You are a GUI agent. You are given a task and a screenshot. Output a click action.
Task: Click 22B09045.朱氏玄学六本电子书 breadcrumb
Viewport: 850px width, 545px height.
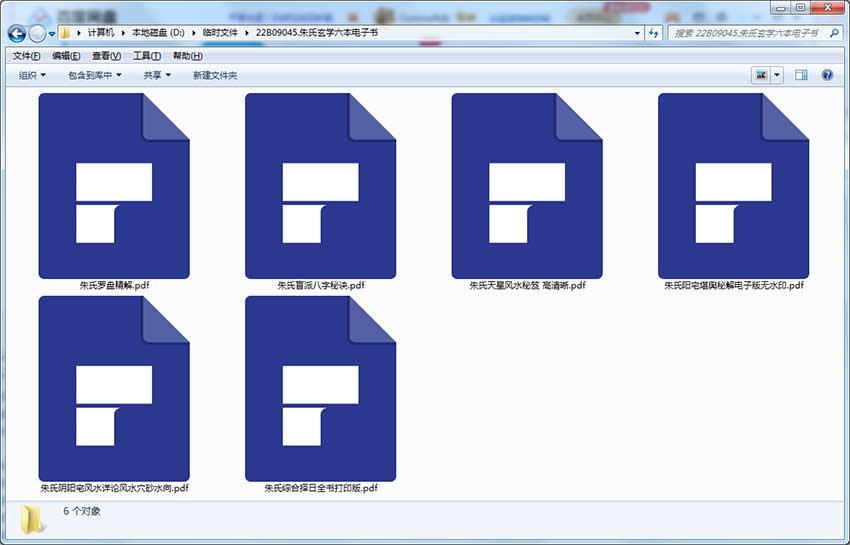[317, 33]
